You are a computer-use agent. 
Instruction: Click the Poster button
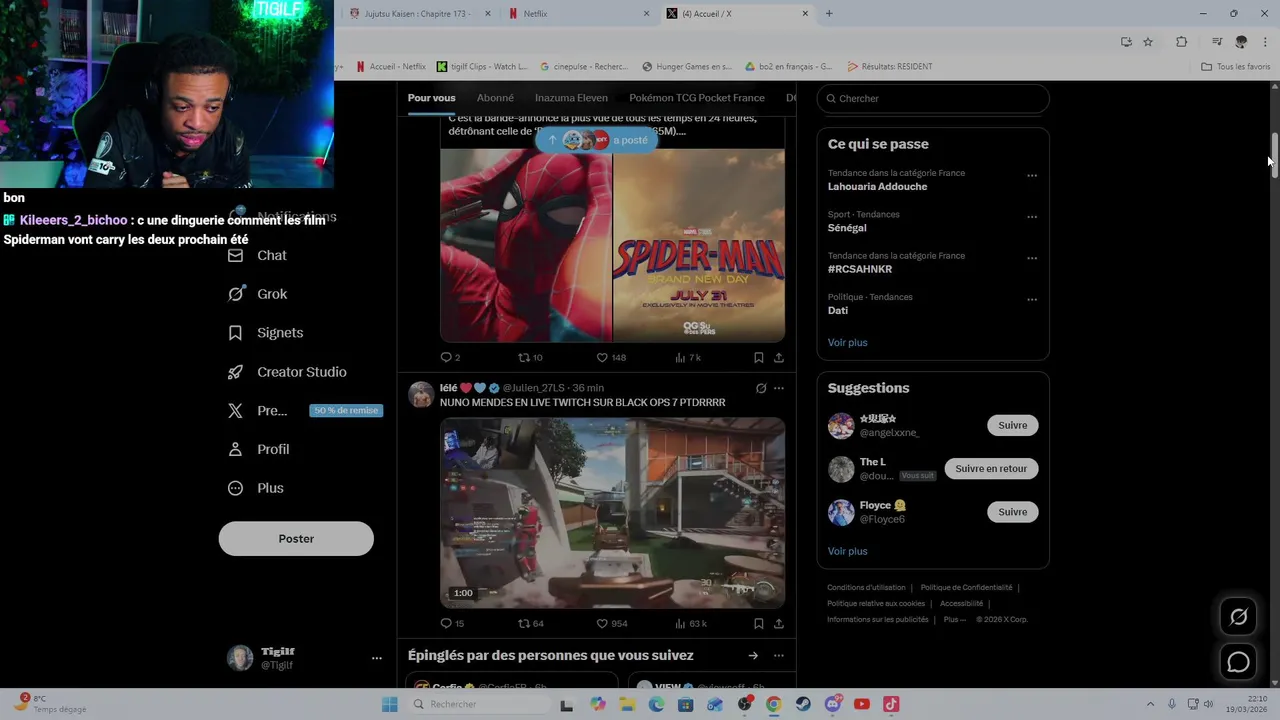[x=296, y=538]
